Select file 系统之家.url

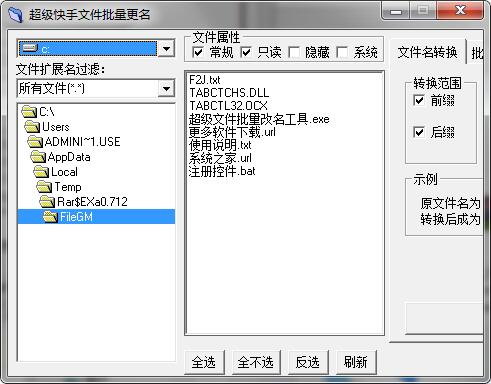(x=220, y=158)
